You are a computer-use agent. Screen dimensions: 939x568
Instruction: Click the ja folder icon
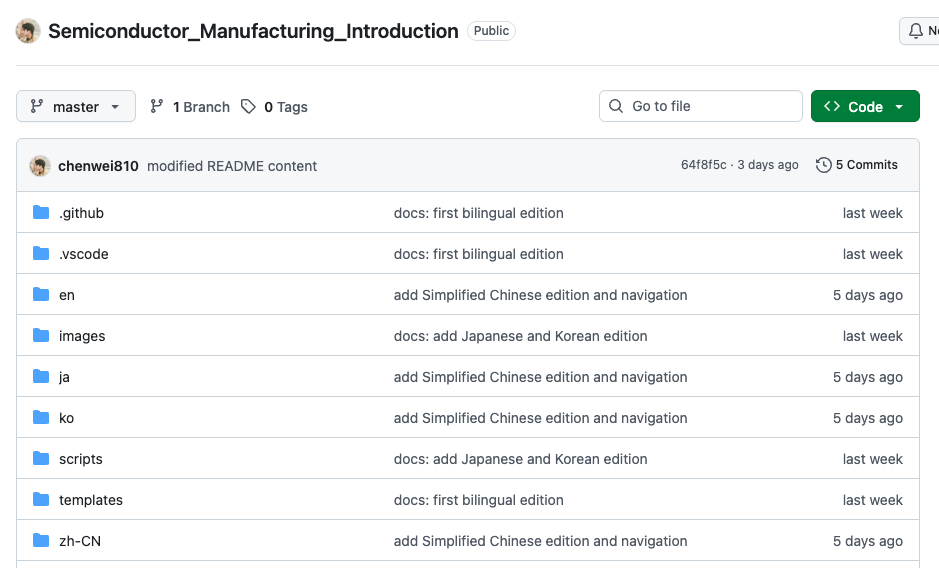[x=41, y=376]
